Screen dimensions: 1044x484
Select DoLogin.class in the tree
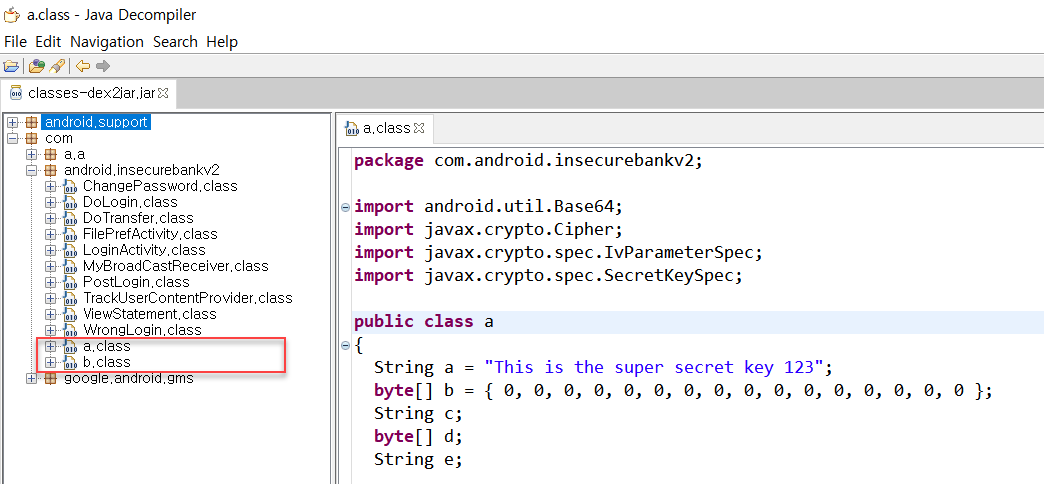point(130,202)
